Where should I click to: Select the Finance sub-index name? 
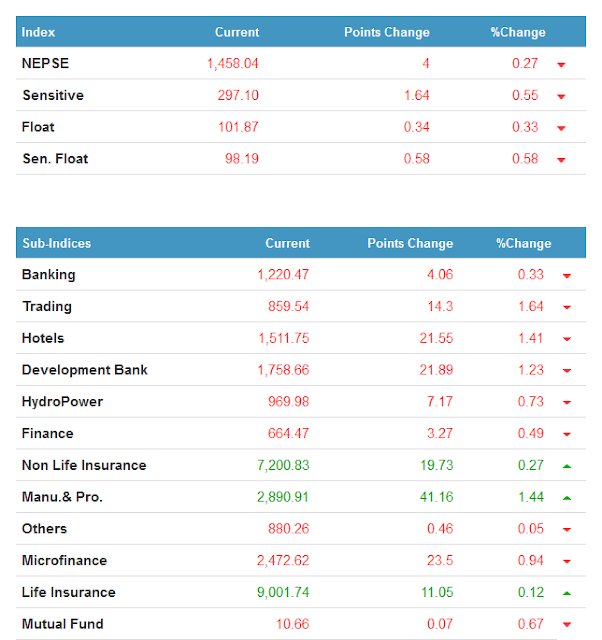click(x=47, y=433)
